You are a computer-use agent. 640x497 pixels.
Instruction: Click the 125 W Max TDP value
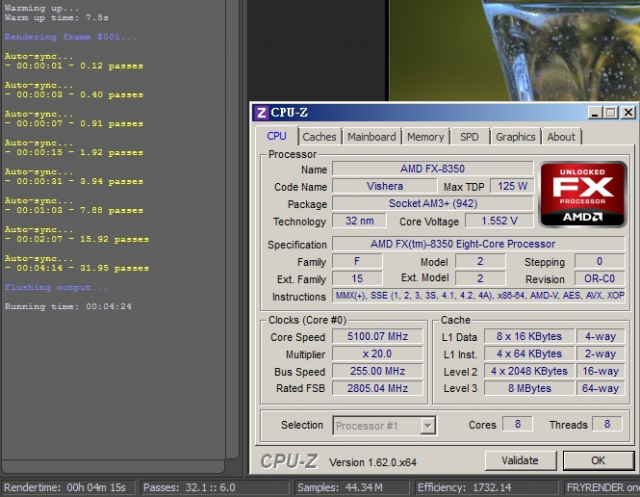pos(512,186)
